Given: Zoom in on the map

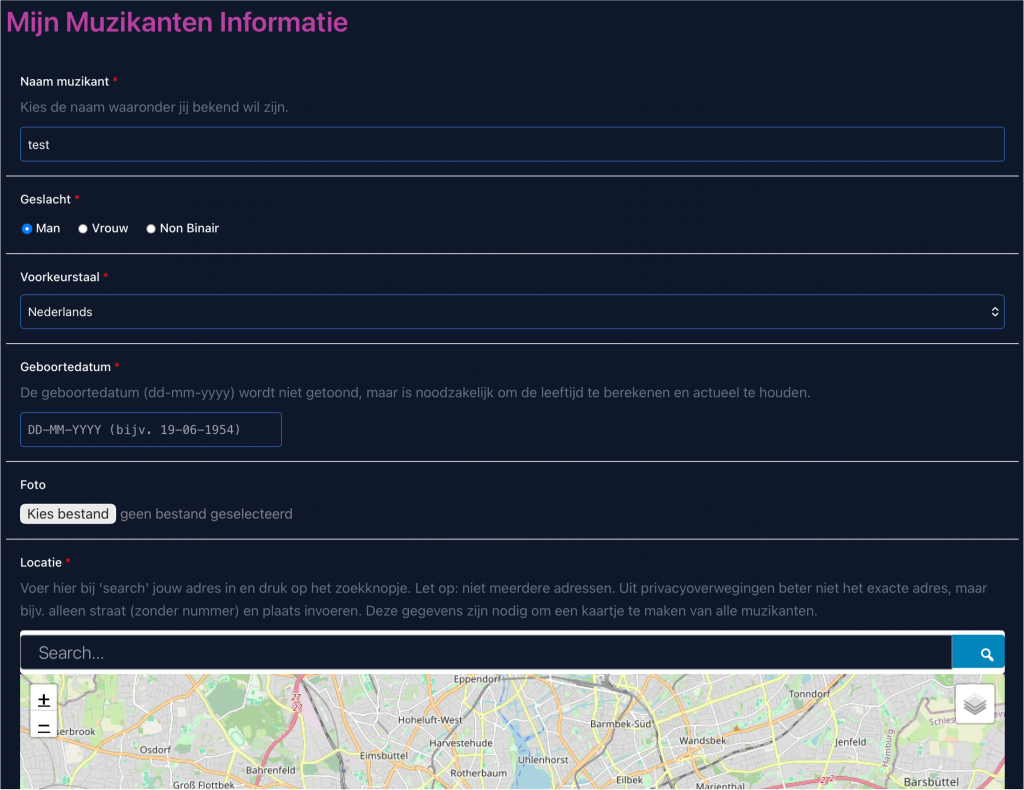Looking at the screenshot, I should coord(44,700).
